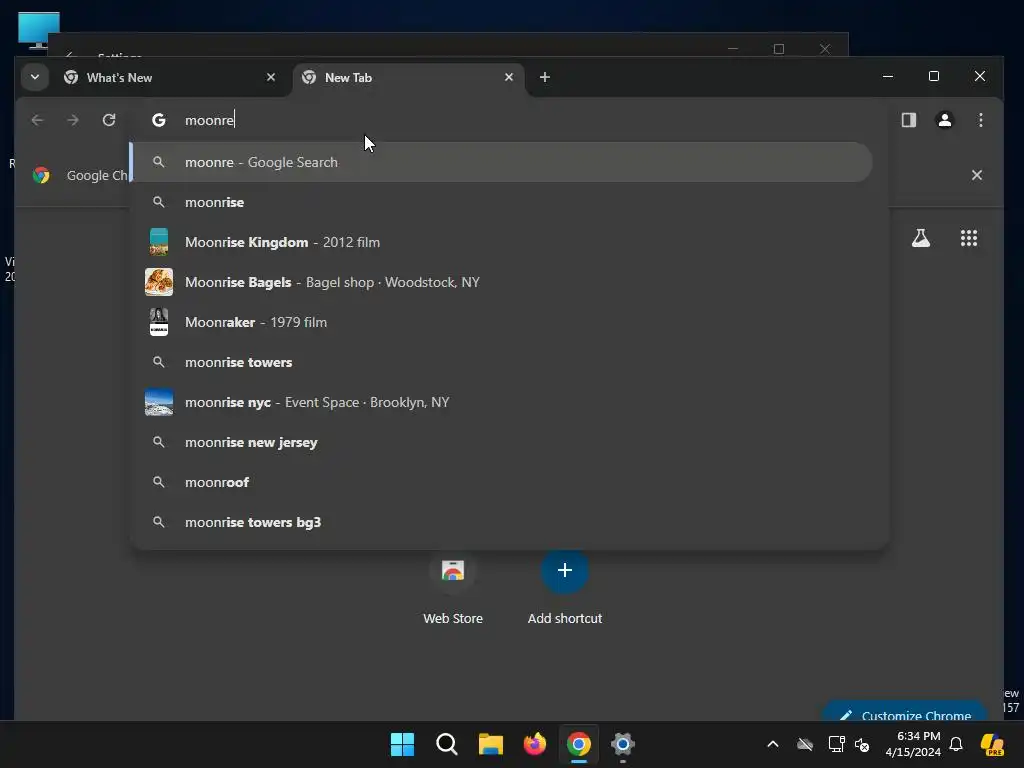The width and height of the screenshot is (1024, 768).
Task: Pick Moonrise Kingdom 2012 film suggestion
Action: (502, 242)
